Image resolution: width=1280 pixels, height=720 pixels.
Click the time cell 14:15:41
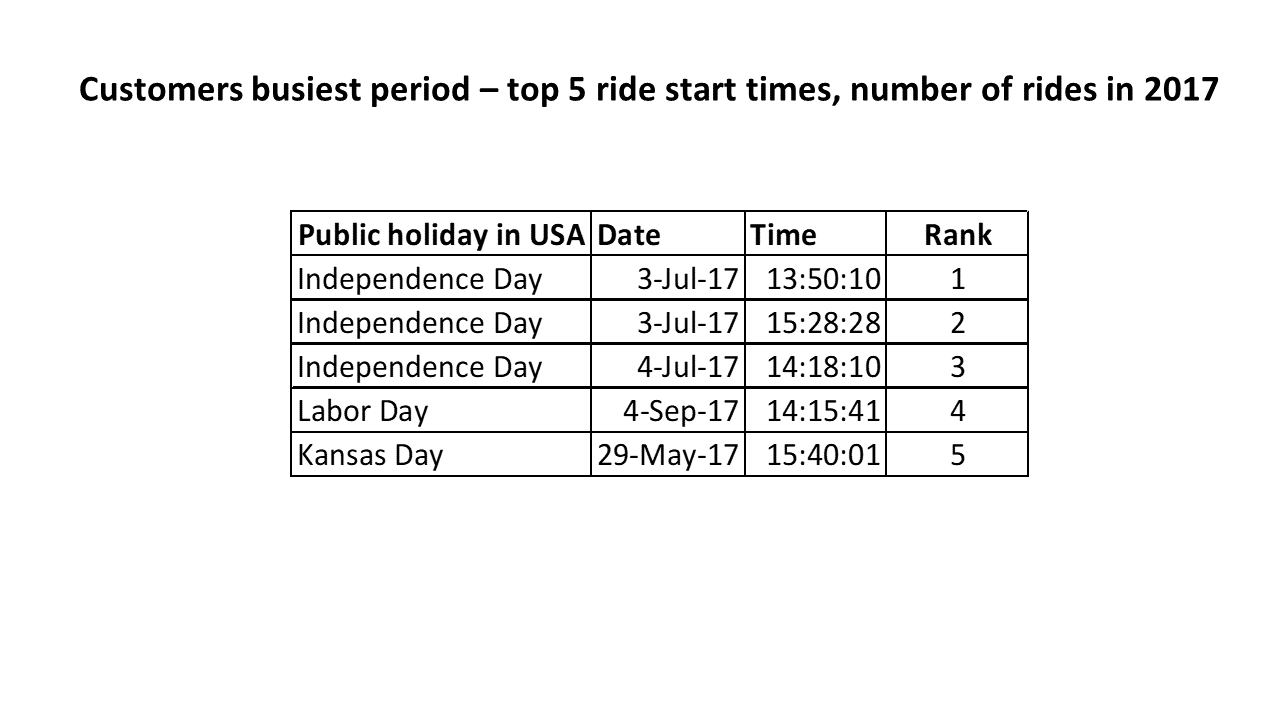pyautogui.click(x=815, y=410)
